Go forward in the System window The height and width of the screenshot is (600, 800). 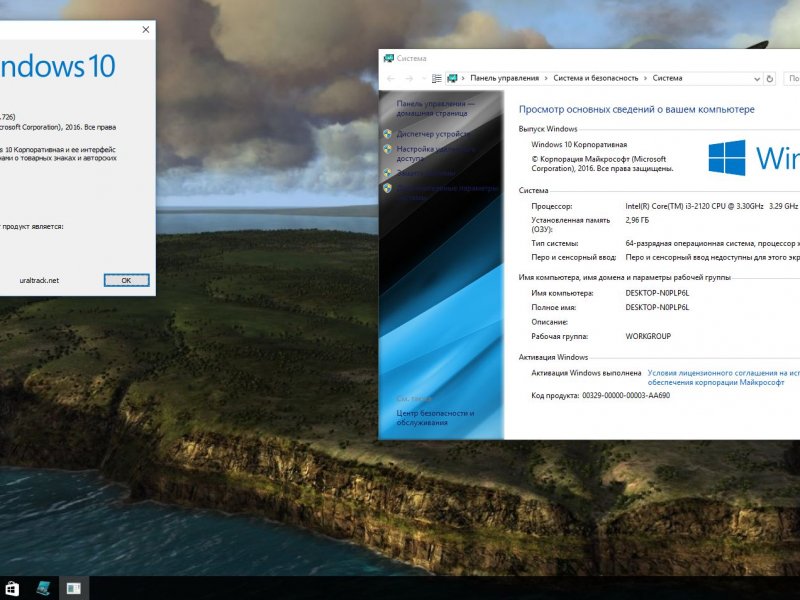pos(409,79)
